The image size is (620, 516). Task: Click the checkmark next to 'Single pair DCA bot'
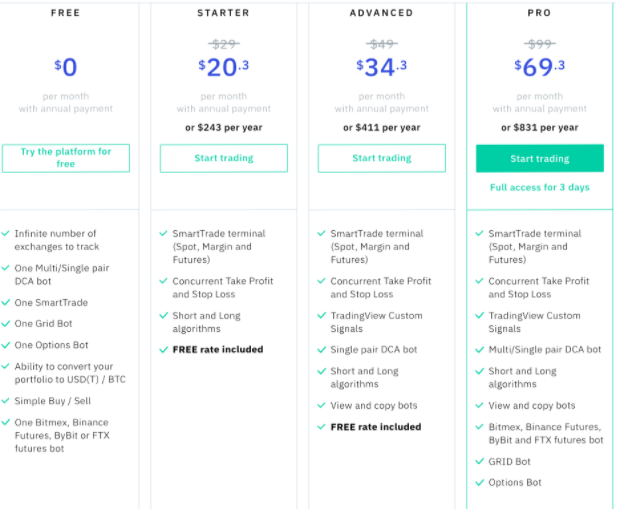click(321, 350)
